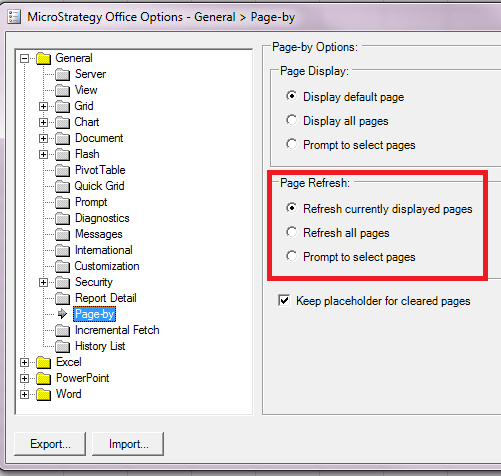
Task: Open the Report Detail tree item
Action: pyautogui.click(x=106, y=298)
